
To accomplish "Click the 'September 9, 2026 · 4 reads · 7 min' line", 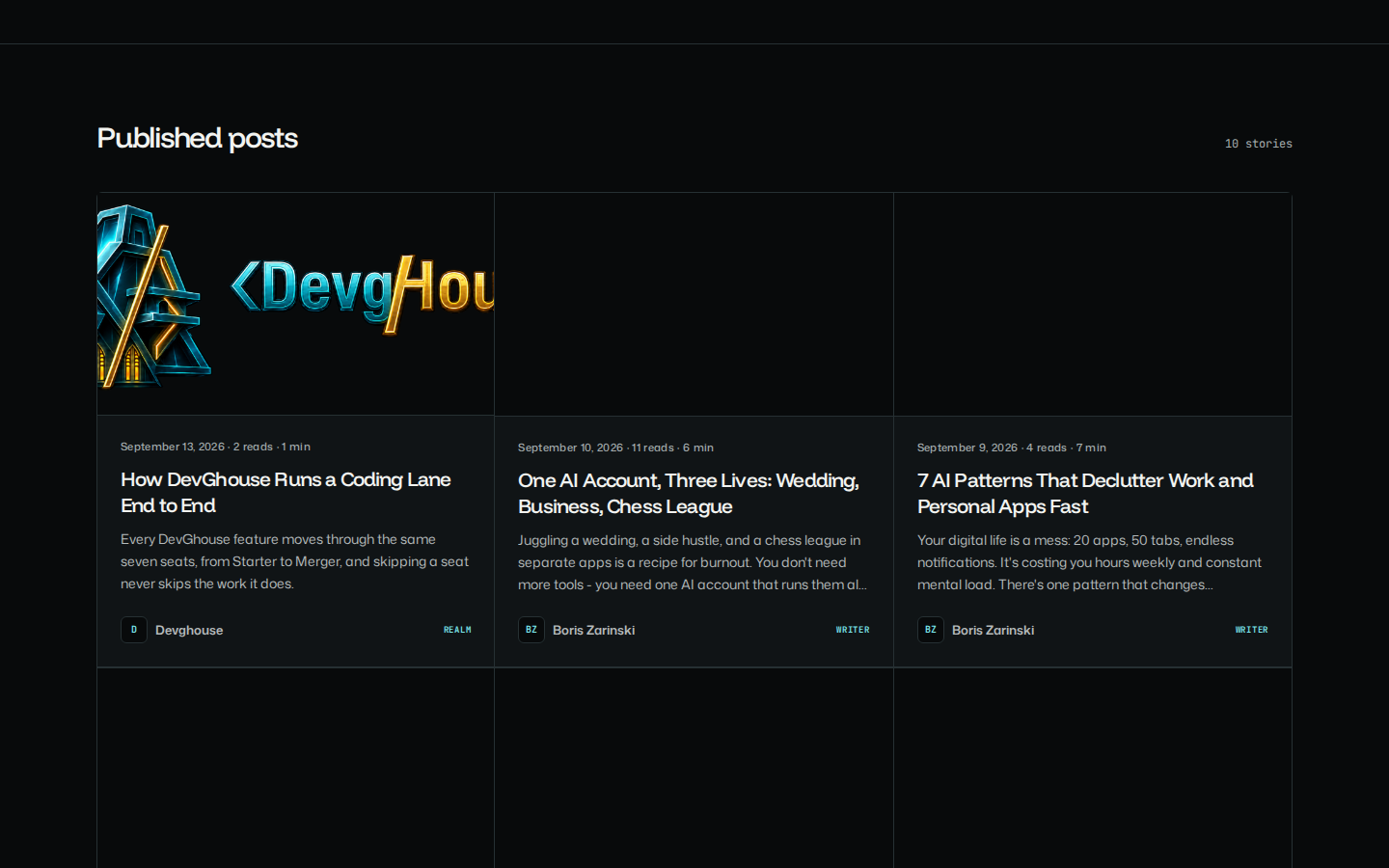I will (1012, 448).
